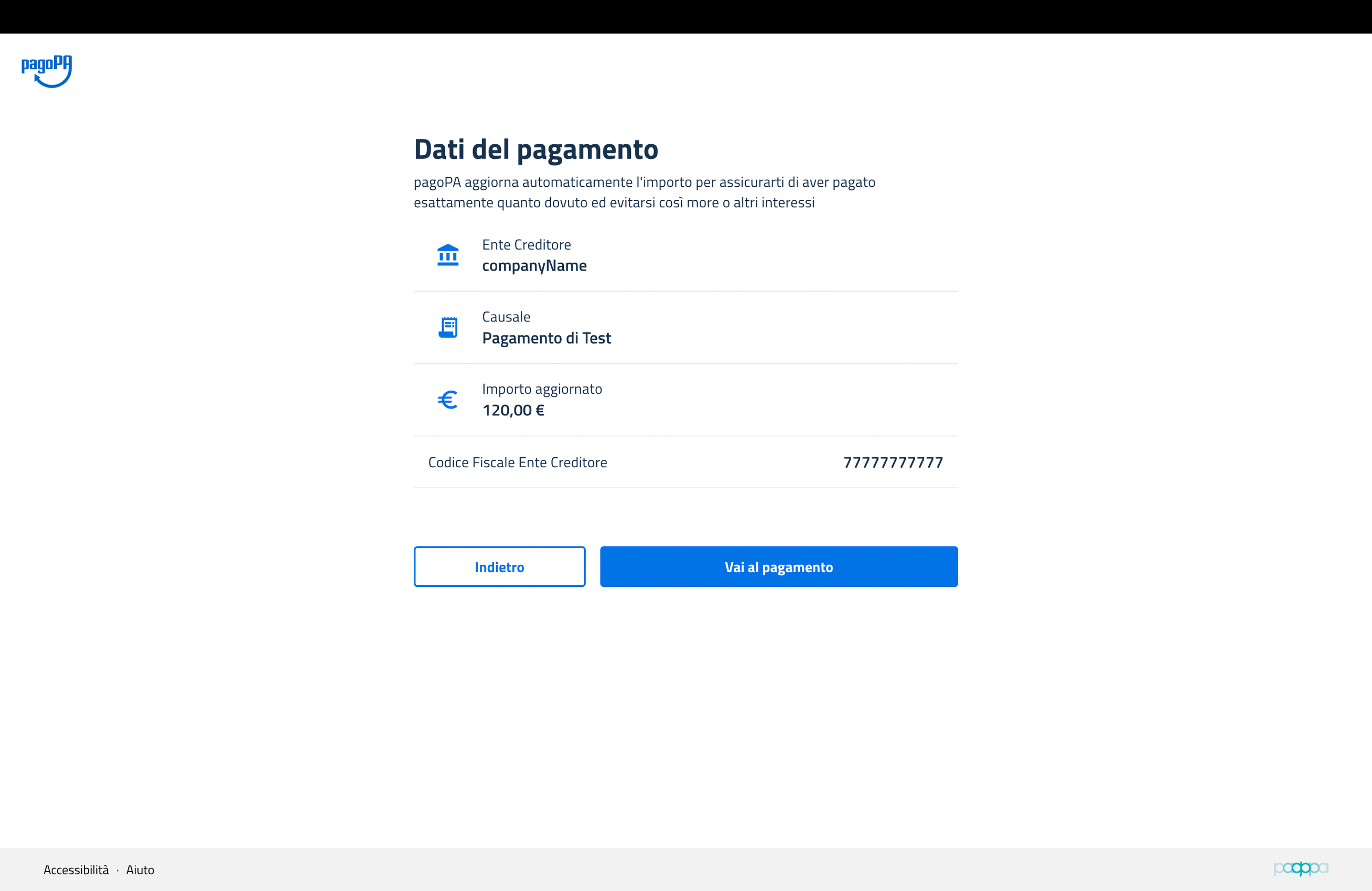The width and height of the screenshot is (1372, 891).
Task: Click the Pagamento di Test causale text
Action: [546, 338]
